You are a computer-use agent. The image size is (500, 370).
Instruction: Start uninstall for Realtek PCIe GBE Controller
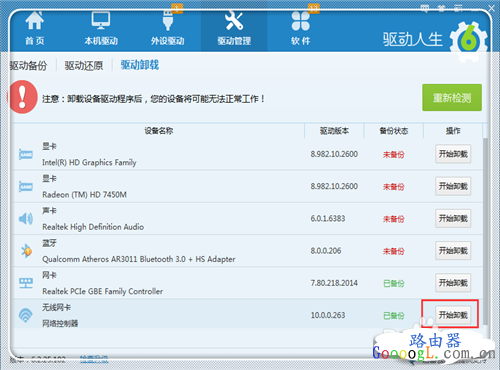tap(453, 283)
